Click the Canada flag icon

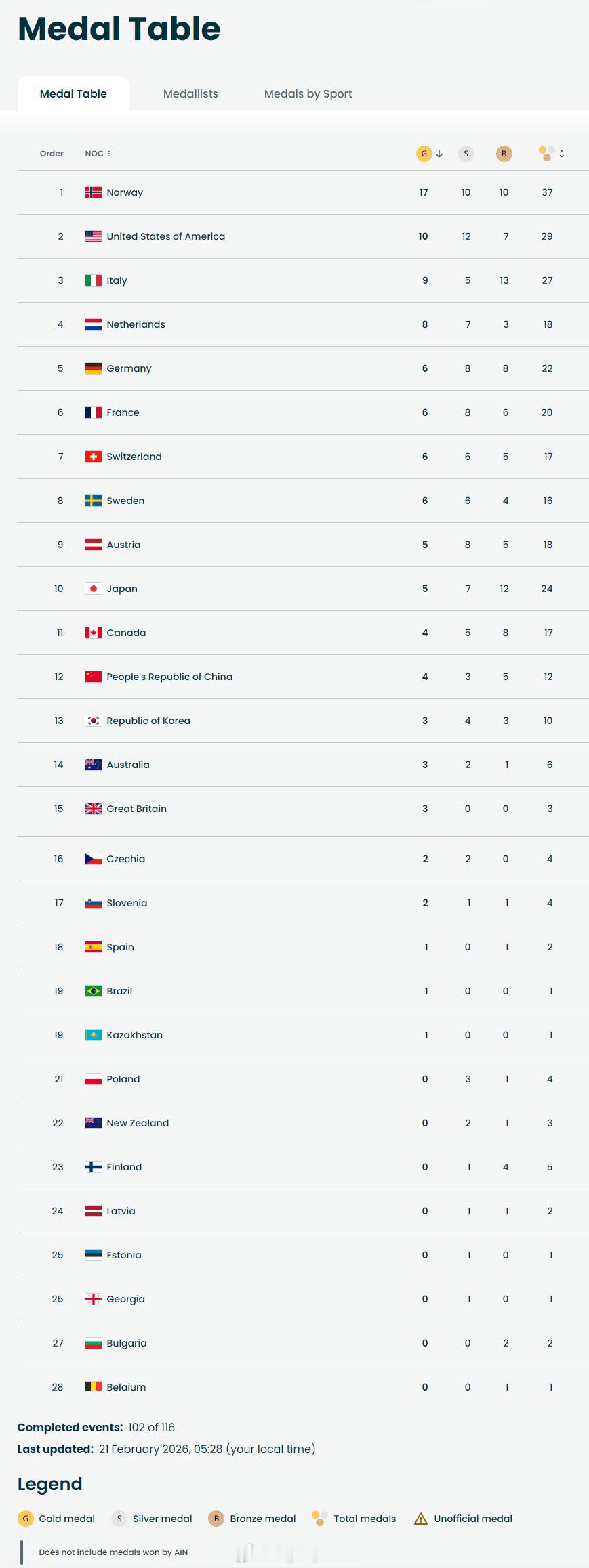[94, 633]
